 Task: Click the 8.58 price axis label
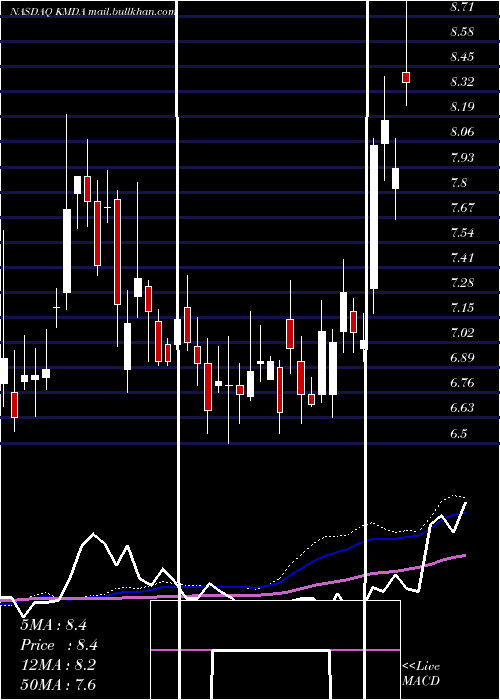coord(462,32)
